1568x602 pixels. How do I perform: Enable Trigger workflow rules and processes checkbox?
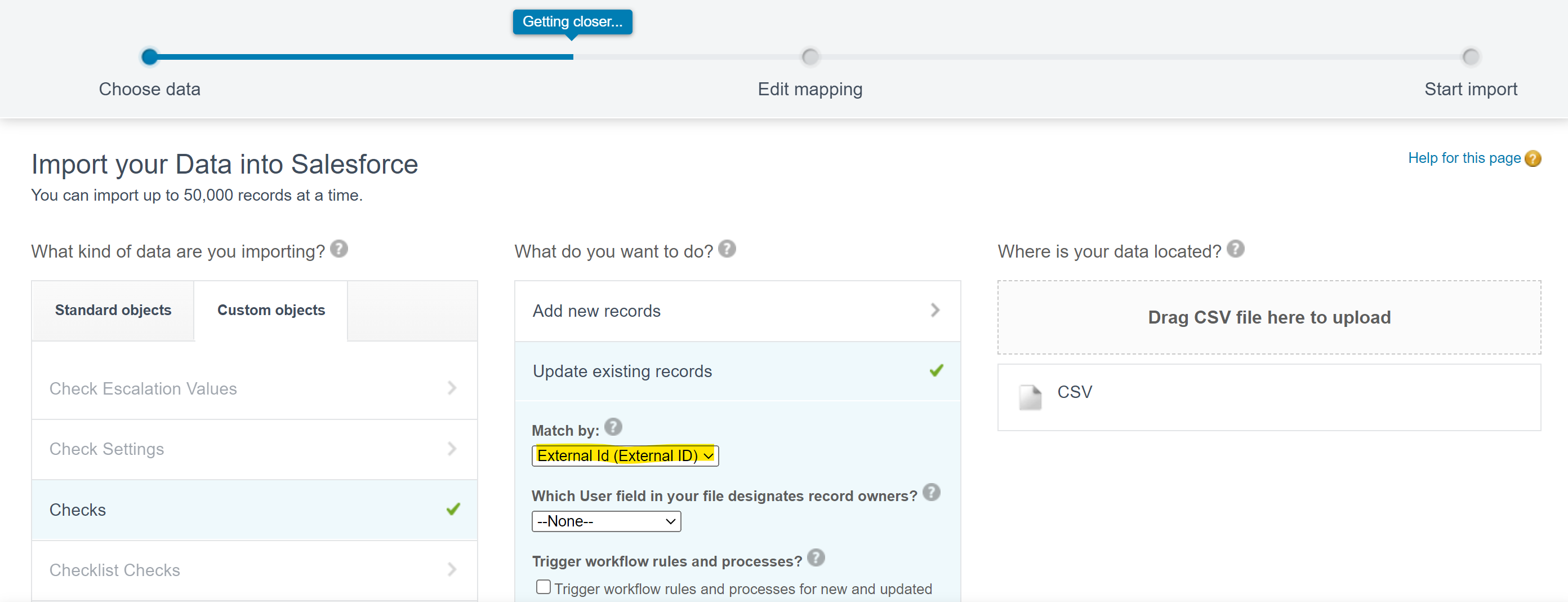tap(543, 587)
